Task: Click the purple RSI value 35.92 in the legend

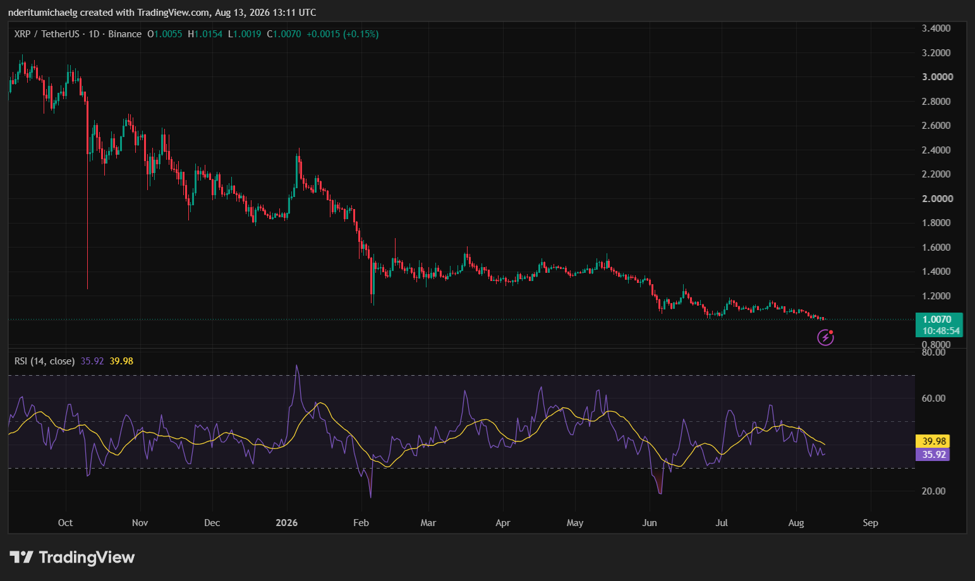Action: [x=92, y=361]
